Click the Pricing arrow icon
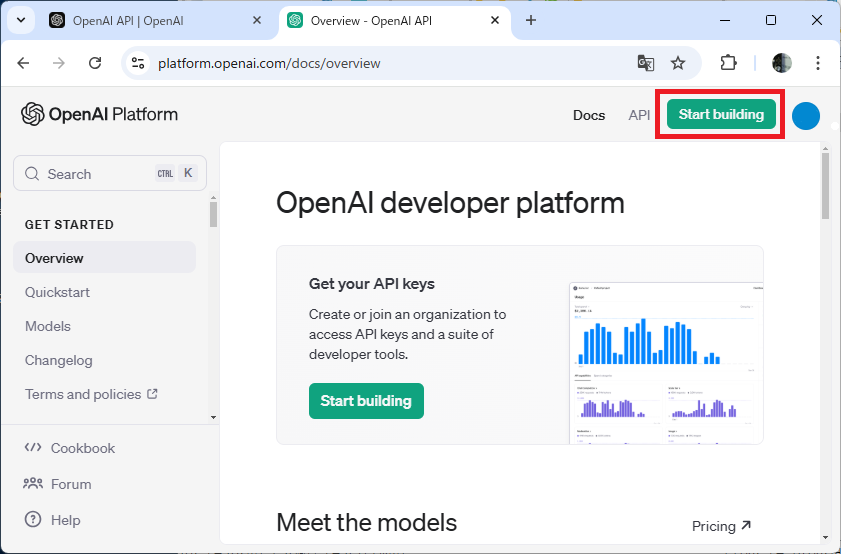The height and width of the screenshot is (554, 841). point(746,526)
